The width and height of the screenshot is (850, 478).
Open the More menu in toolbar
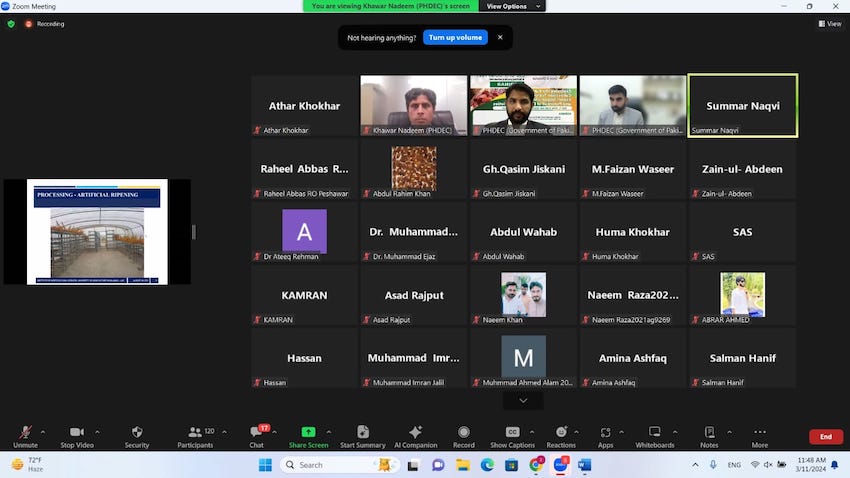pos(760,435)
